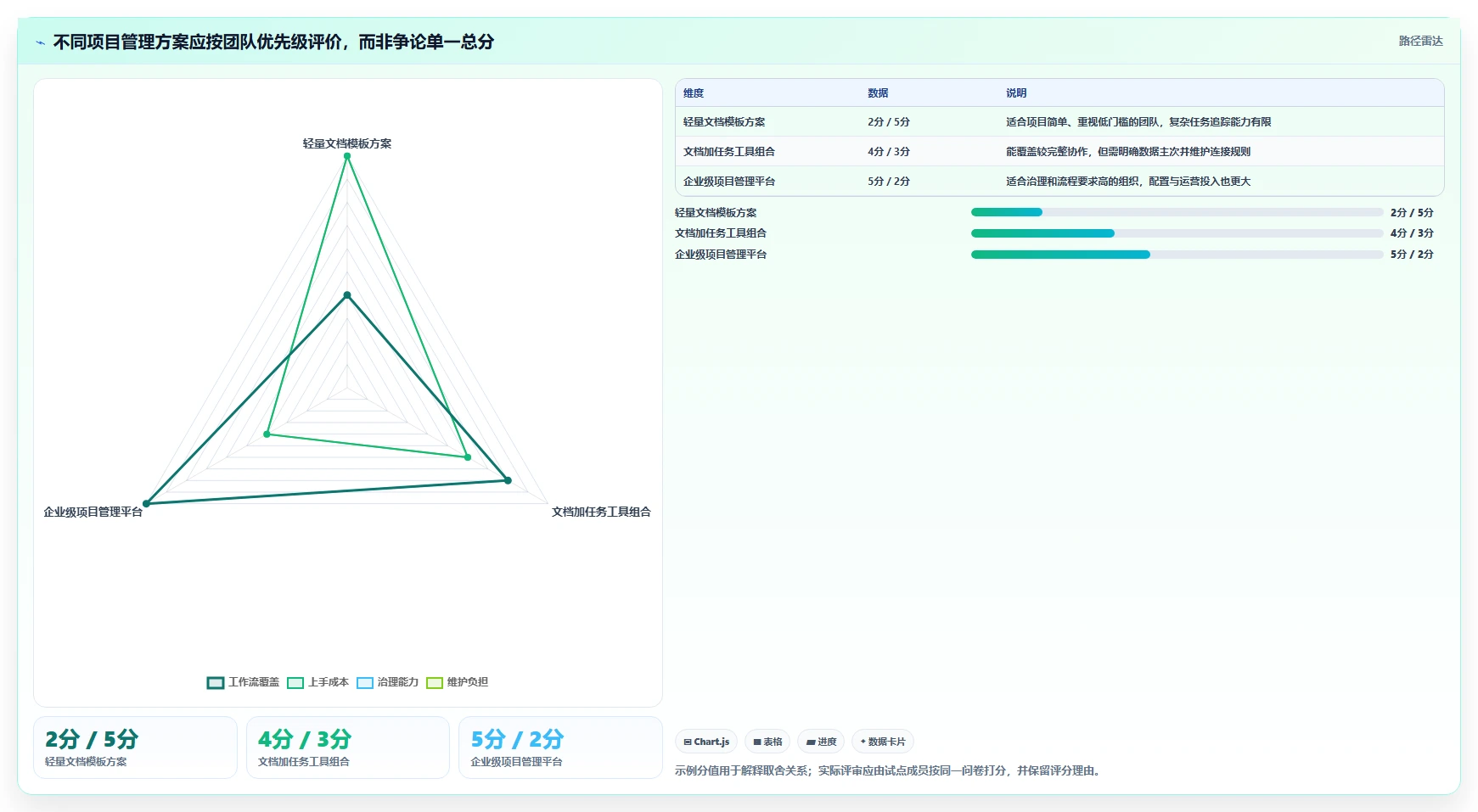The image size is (1478, 812).
Task: Click the 路径雷达 label in header
Action: (x=1420, y=41)
